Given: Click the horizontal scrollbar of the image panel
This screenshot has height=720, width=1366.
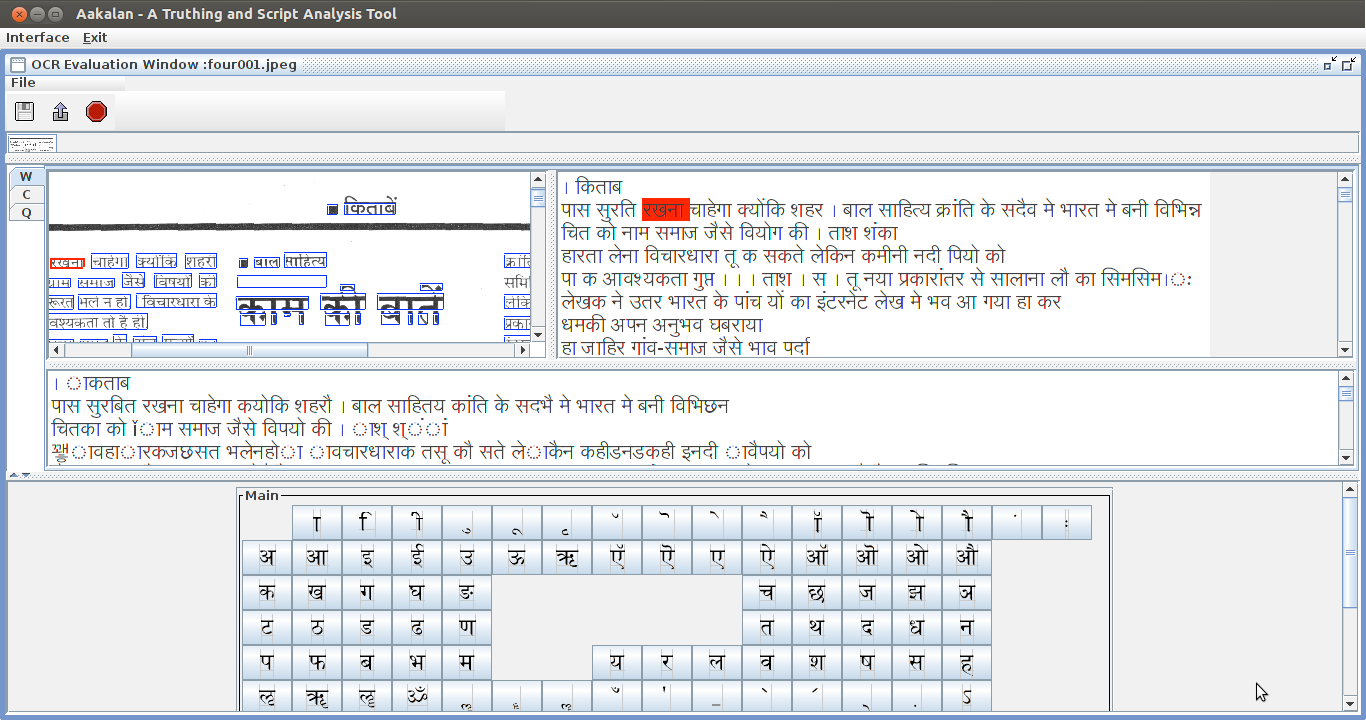Looking at the screenshot, I should [250, 351].
